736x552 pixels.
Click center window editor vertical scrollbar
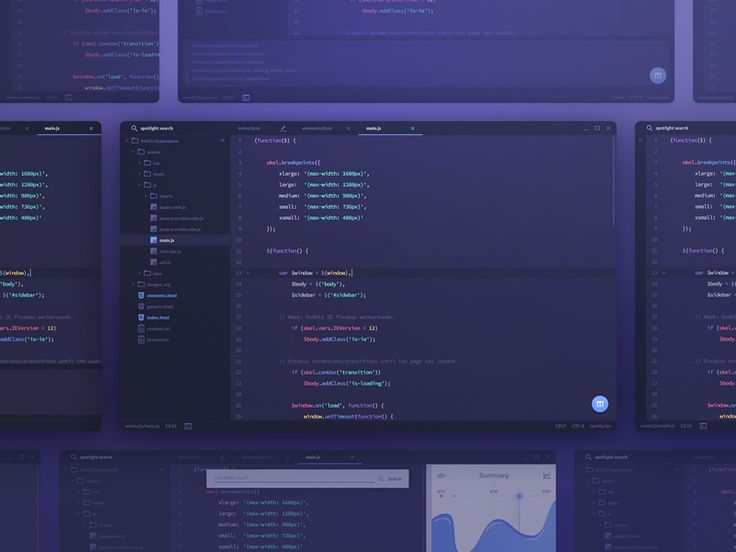(613, 181)
